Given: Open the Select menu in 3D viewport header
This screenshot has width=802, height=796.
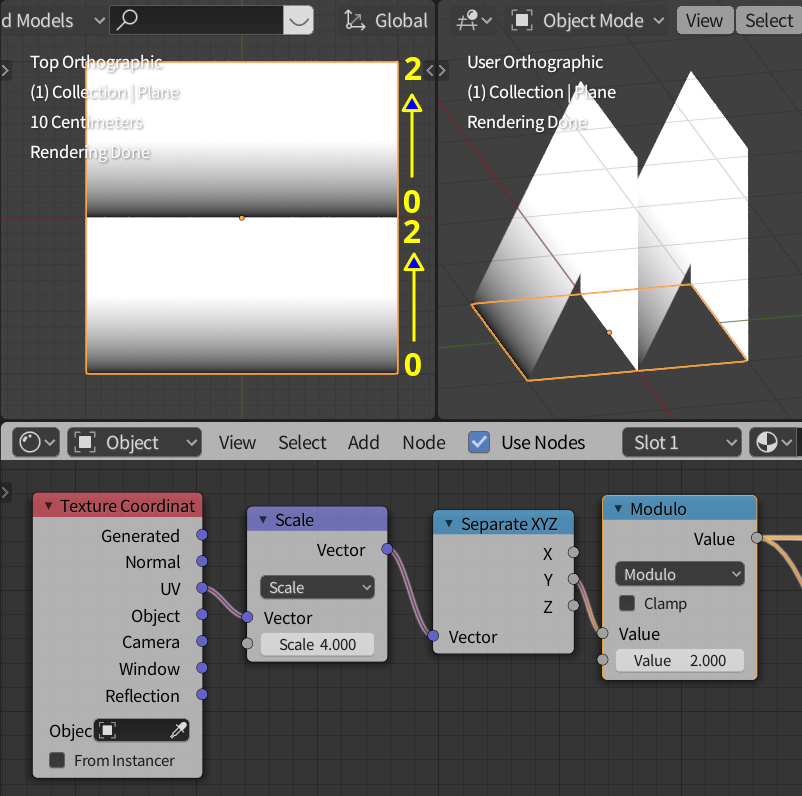Looking at the screenshot, I should (768, 20).
